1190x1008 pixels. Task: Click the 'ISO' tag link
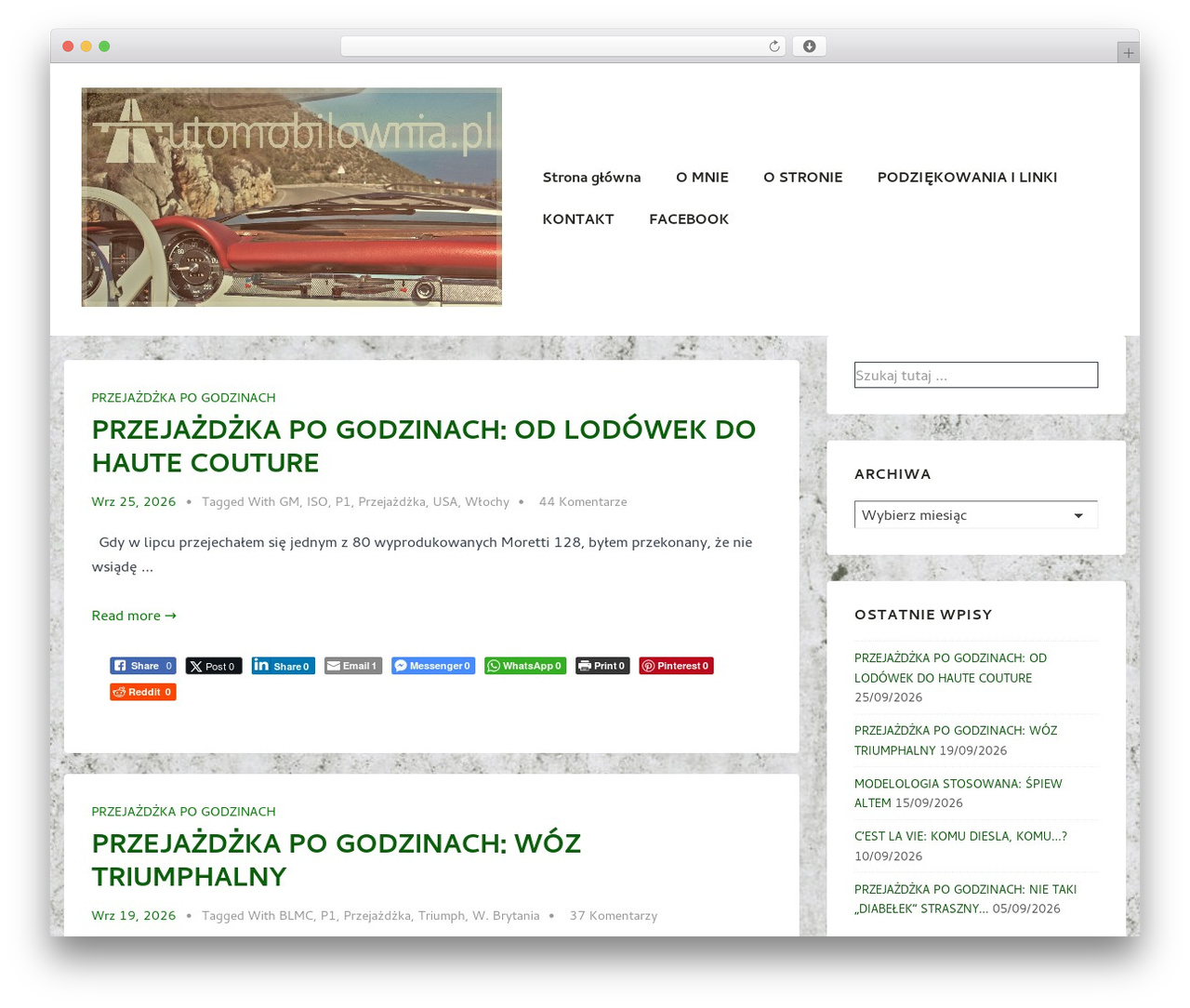pos(317,501)
